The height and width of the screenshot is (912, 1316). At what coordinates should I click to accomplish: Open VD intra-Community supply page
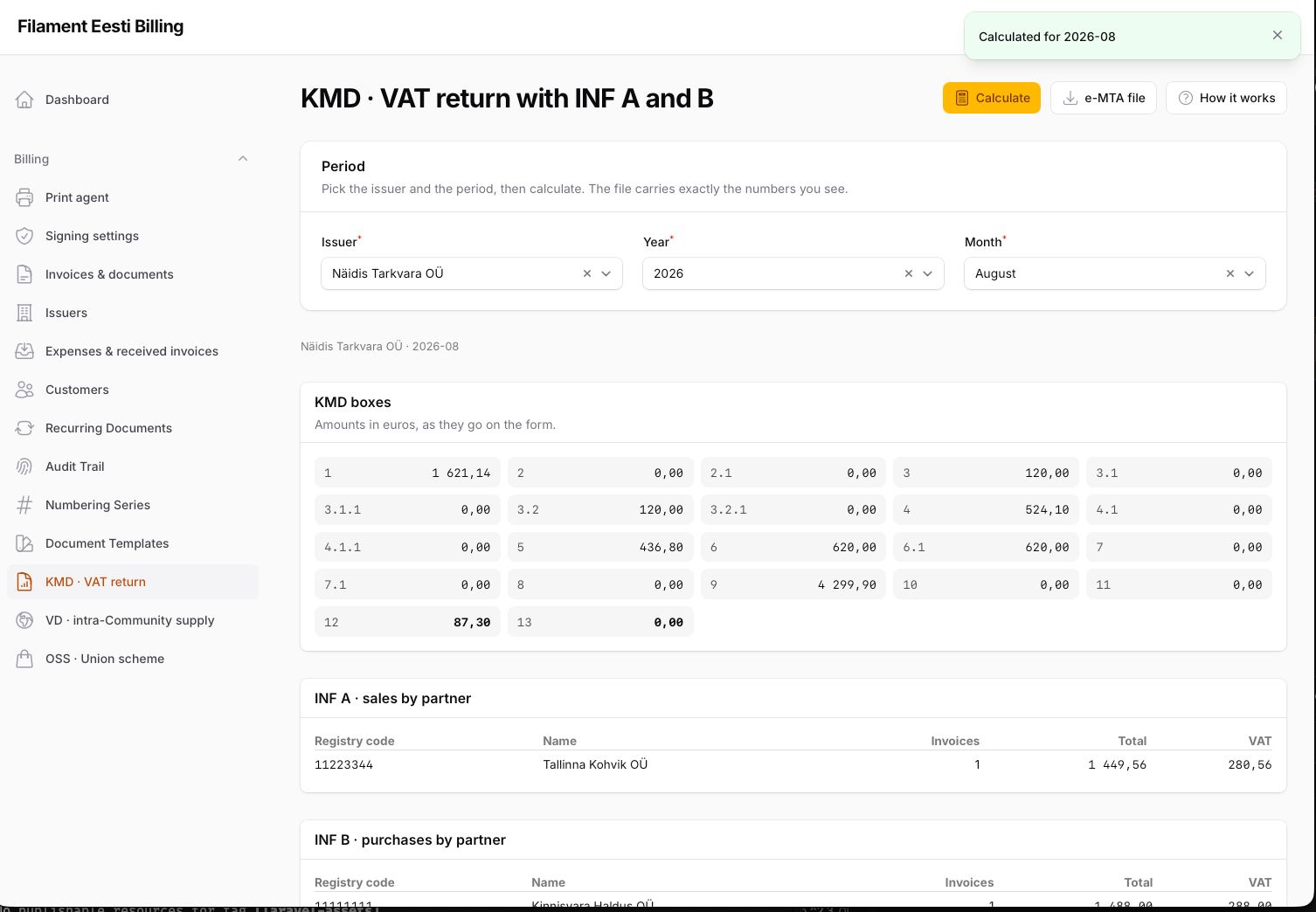tap(133, 620)
